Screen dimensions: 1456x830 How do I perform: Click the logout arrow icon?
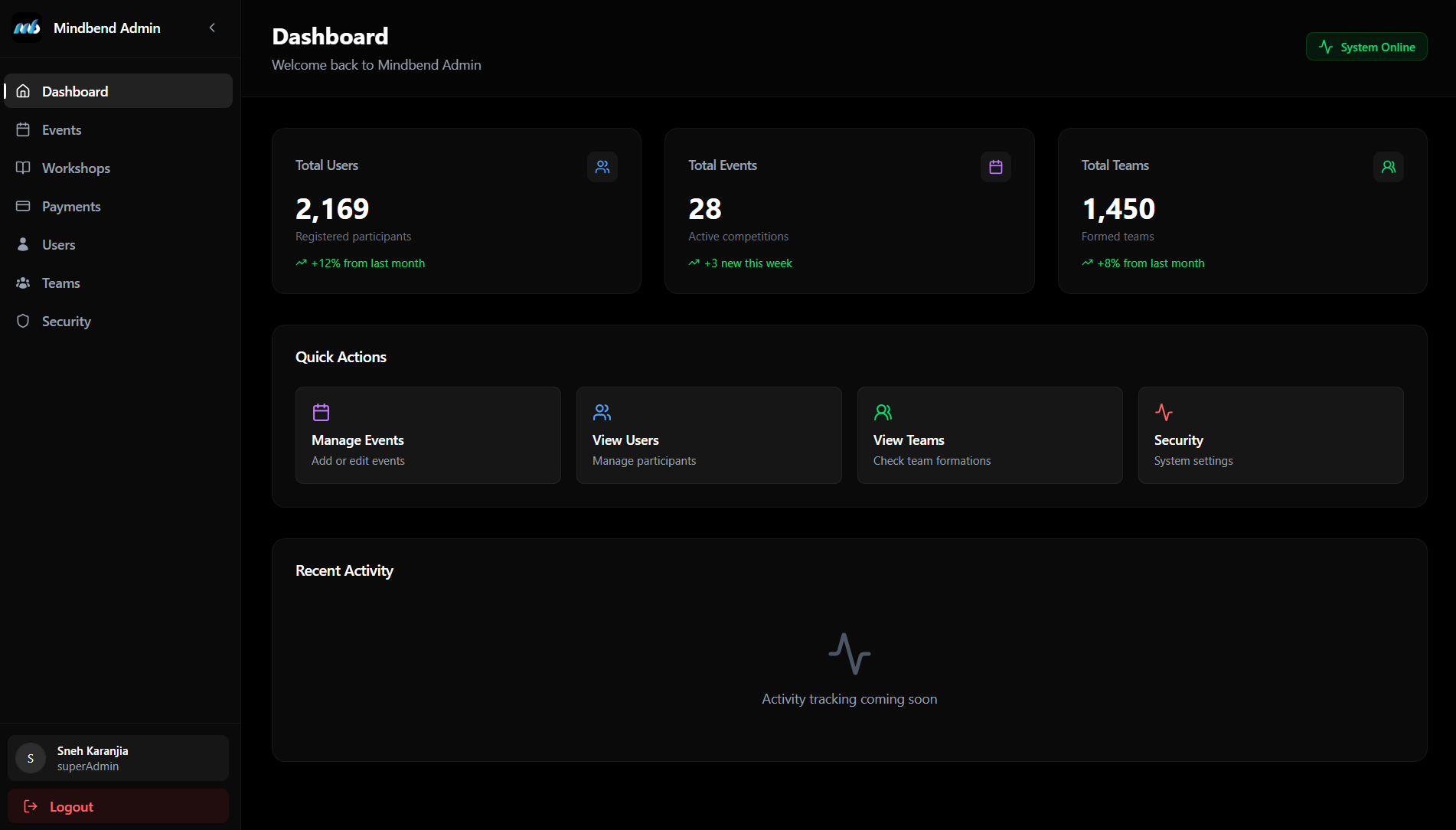click(31, 806)
